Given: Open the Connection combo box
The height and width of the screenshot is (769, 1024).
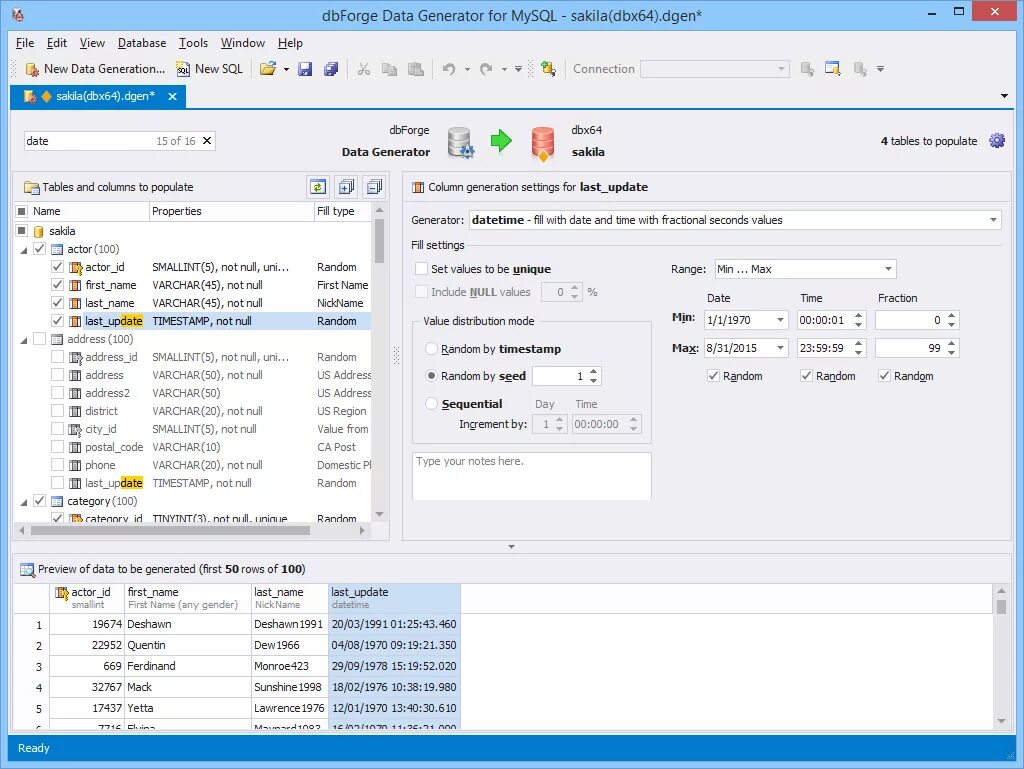Looking at the screenshot, I should point(714,69).
